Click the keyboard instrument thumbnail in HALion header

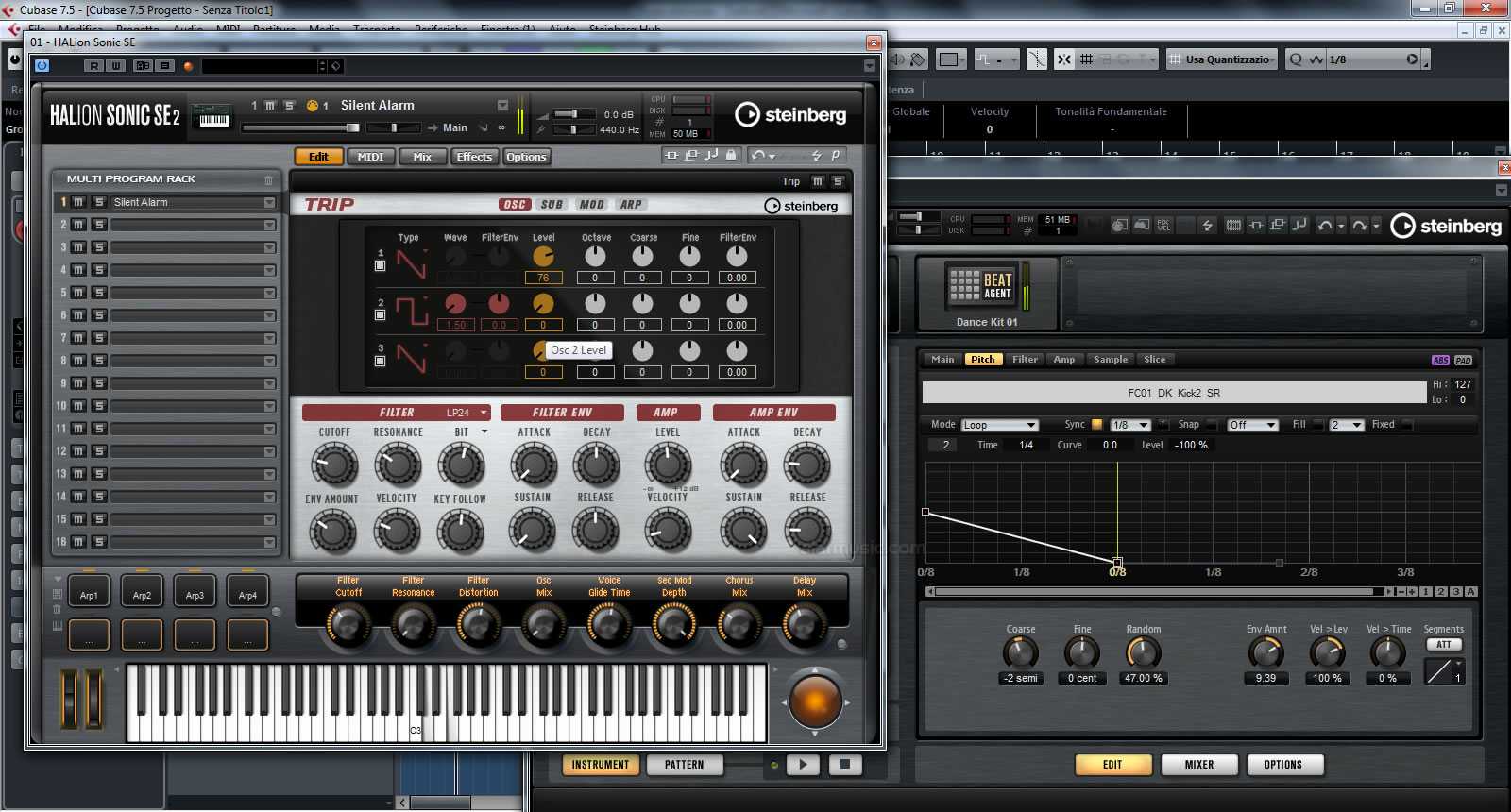[x=213, y=116]
